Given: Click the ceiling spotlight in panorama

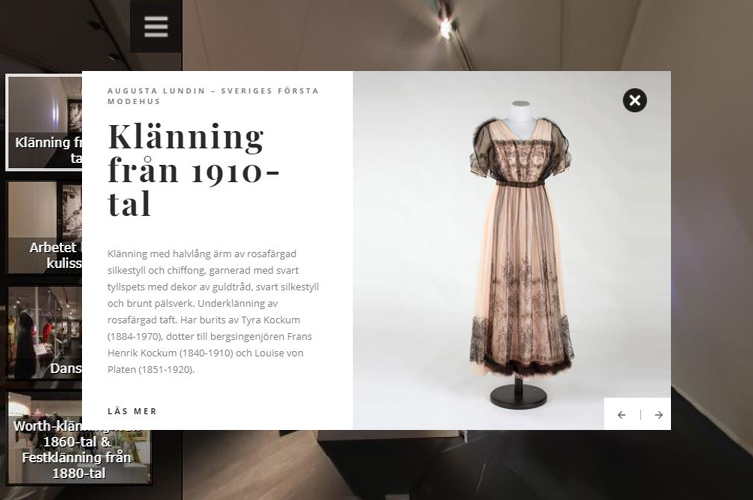Looking at the screenshot, I should (x=445, y=26).
